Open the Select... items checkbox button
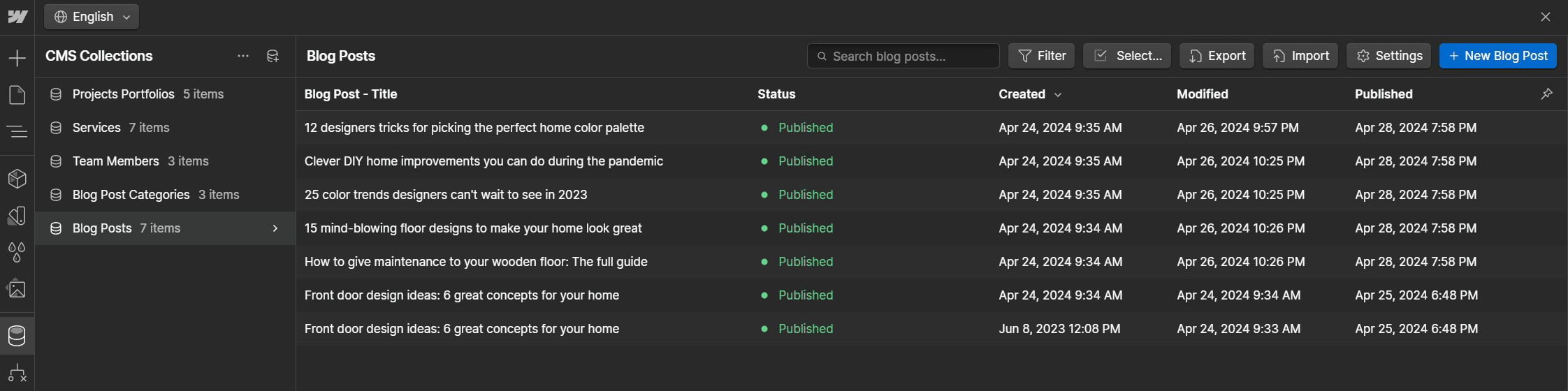1568x391 pixels. pyautogui.click(x=1127, y=56)
